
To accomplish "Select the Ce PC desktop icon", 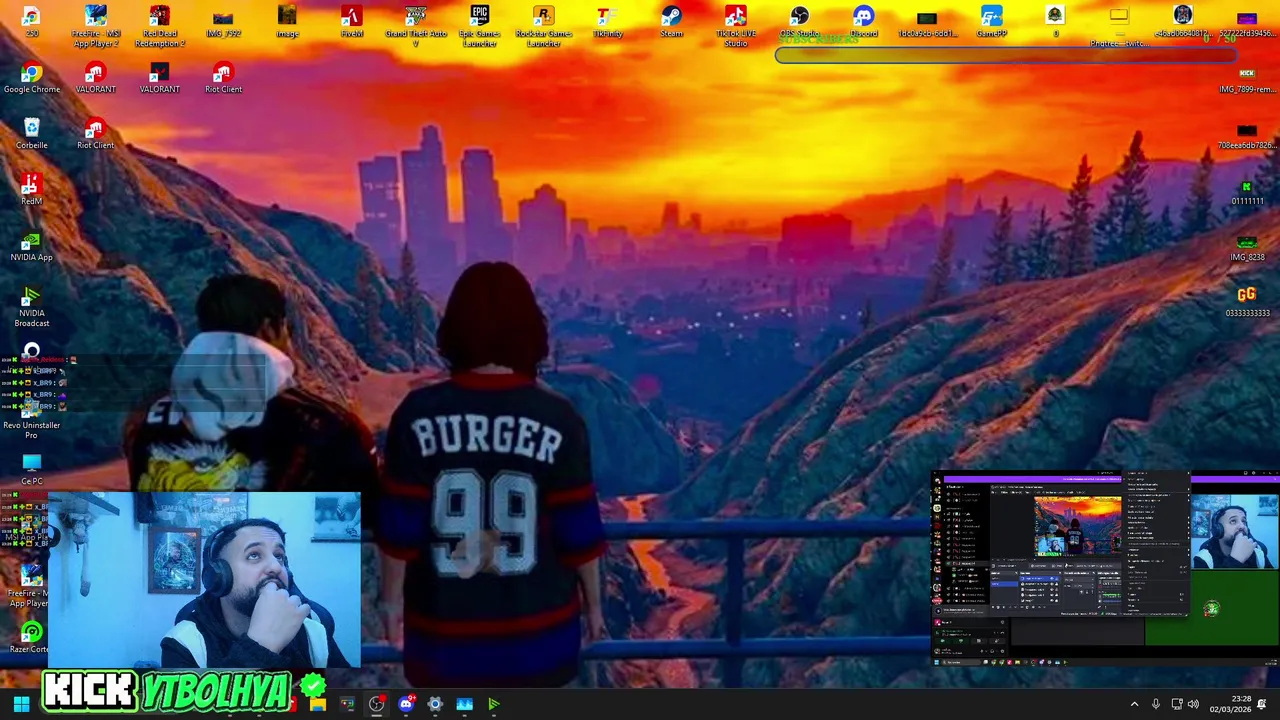I will click(x=32, y=470).
